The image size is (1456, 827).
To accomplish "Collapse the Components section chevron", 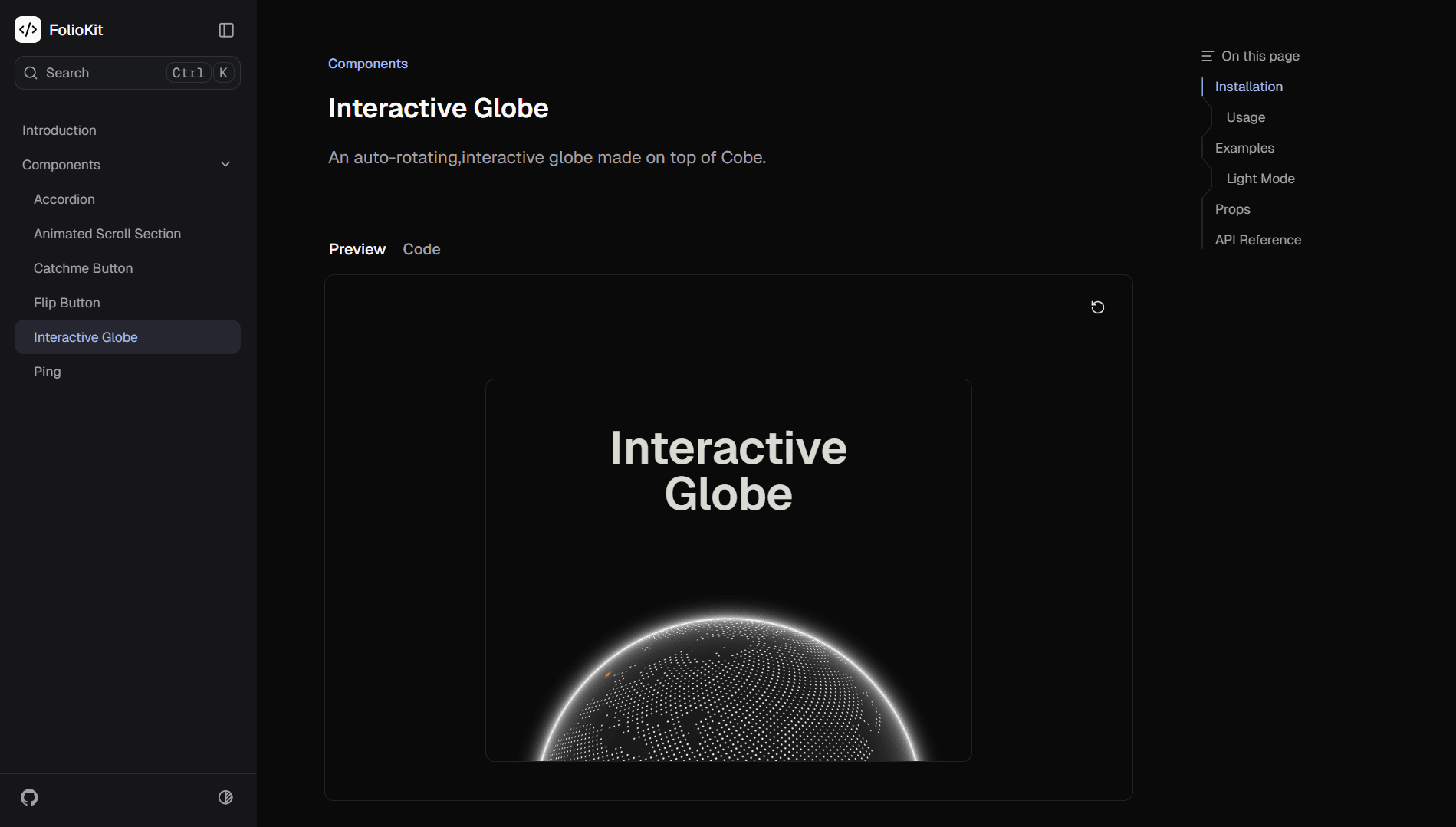I will [225, 165].
